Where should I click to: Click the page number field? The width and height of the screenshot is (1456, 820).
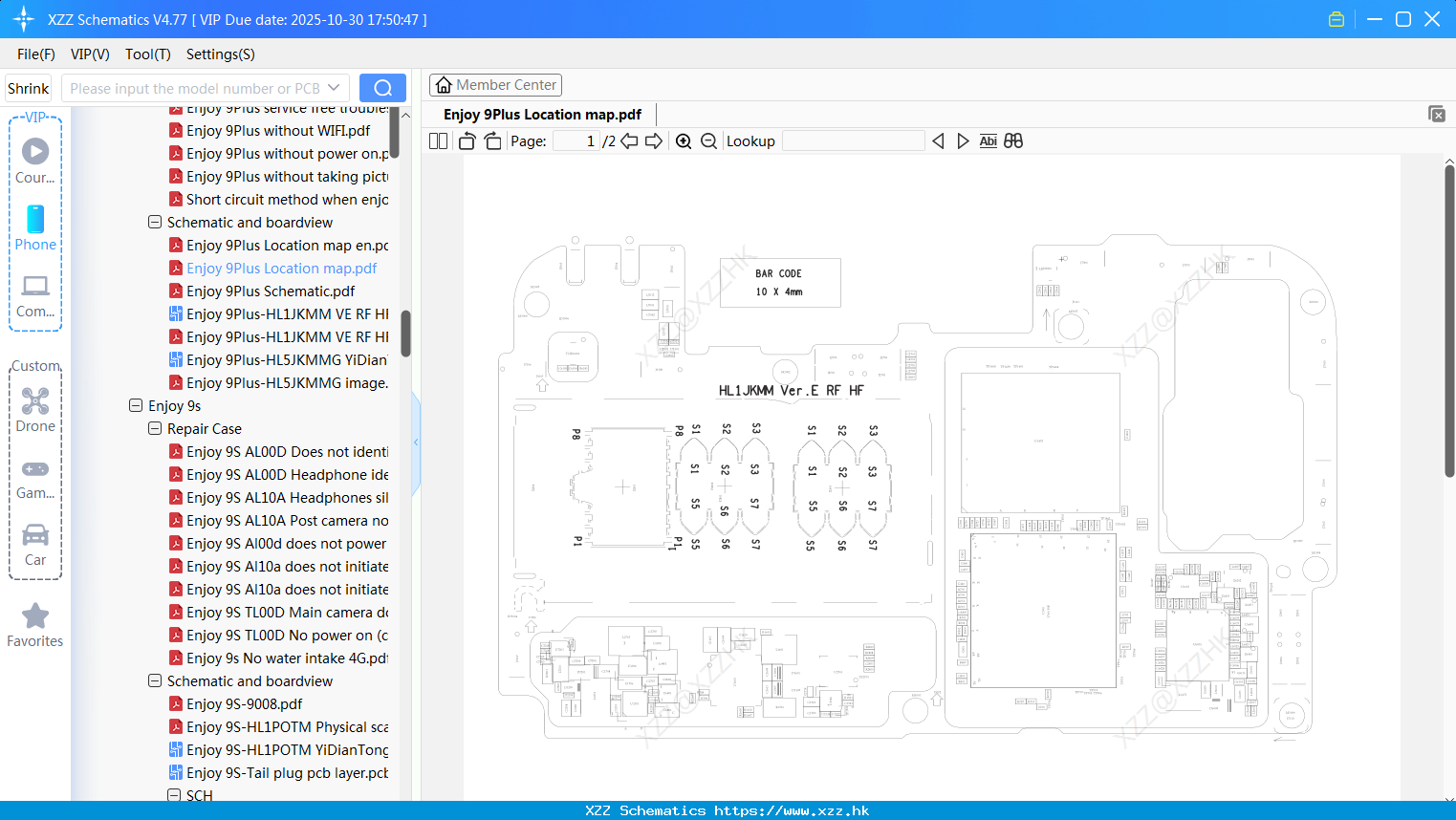click(576, 140)
